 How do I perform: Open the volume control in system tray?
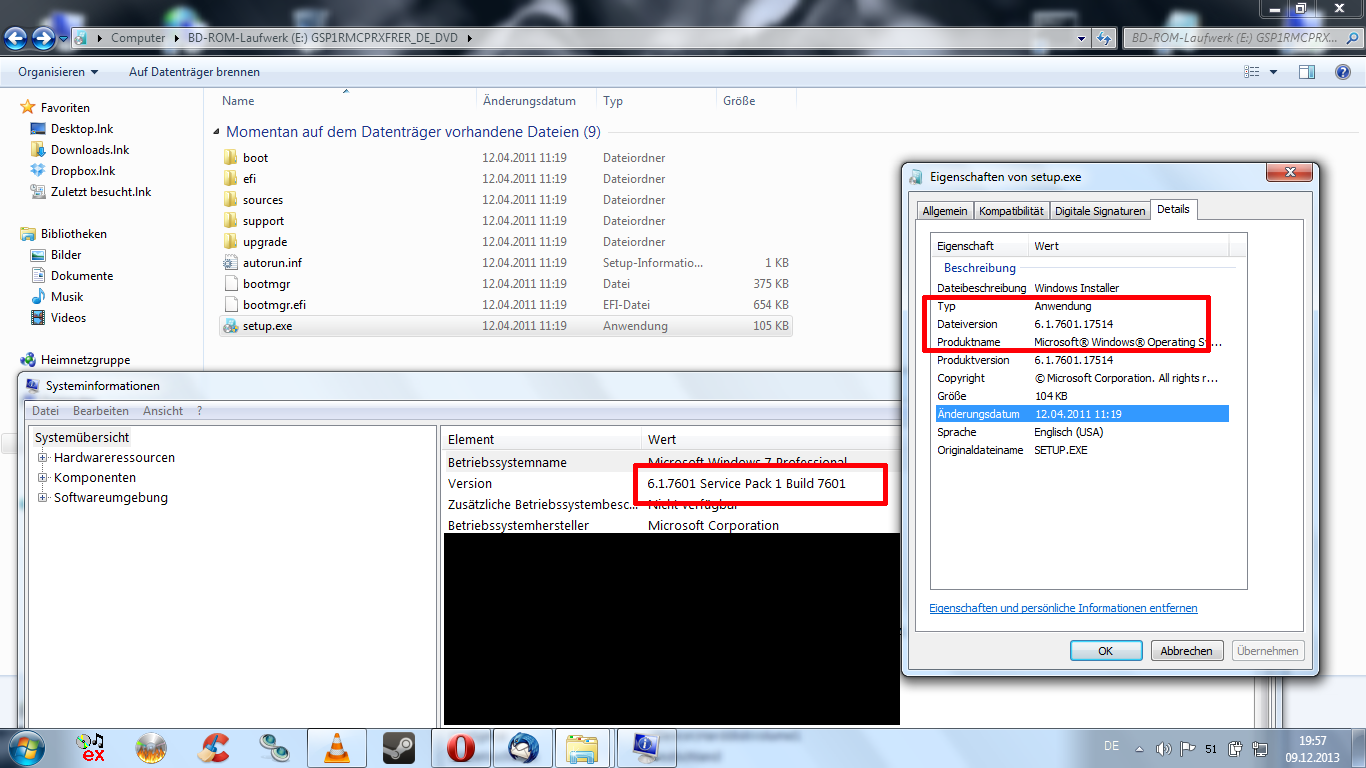click(1163, 748)
